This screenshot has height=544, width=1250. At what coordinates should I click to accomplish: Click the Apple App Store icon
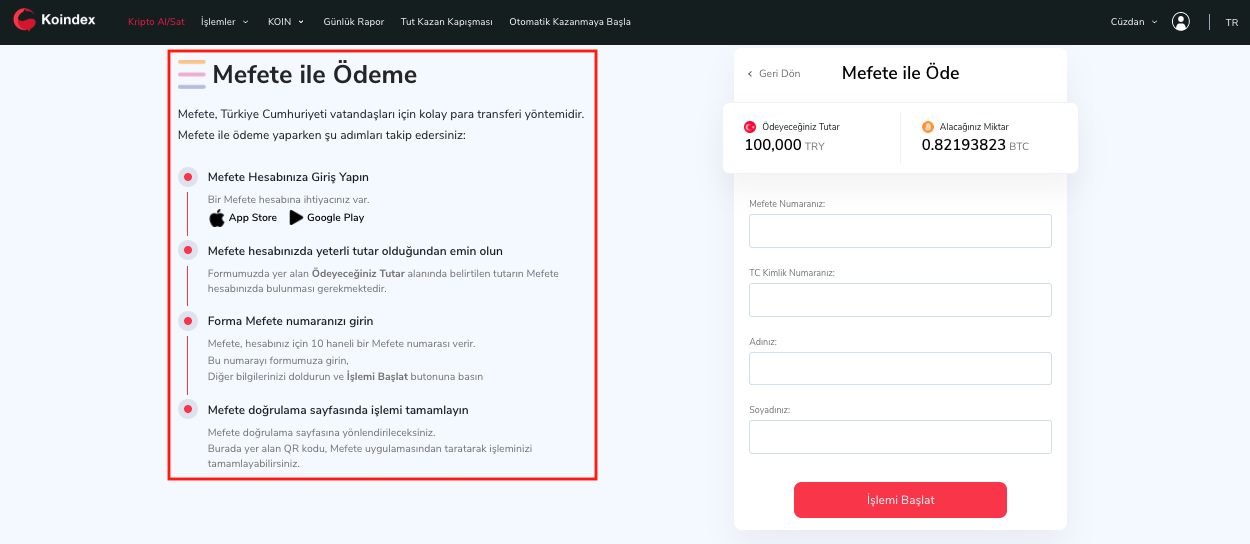(x=217, y=218)
